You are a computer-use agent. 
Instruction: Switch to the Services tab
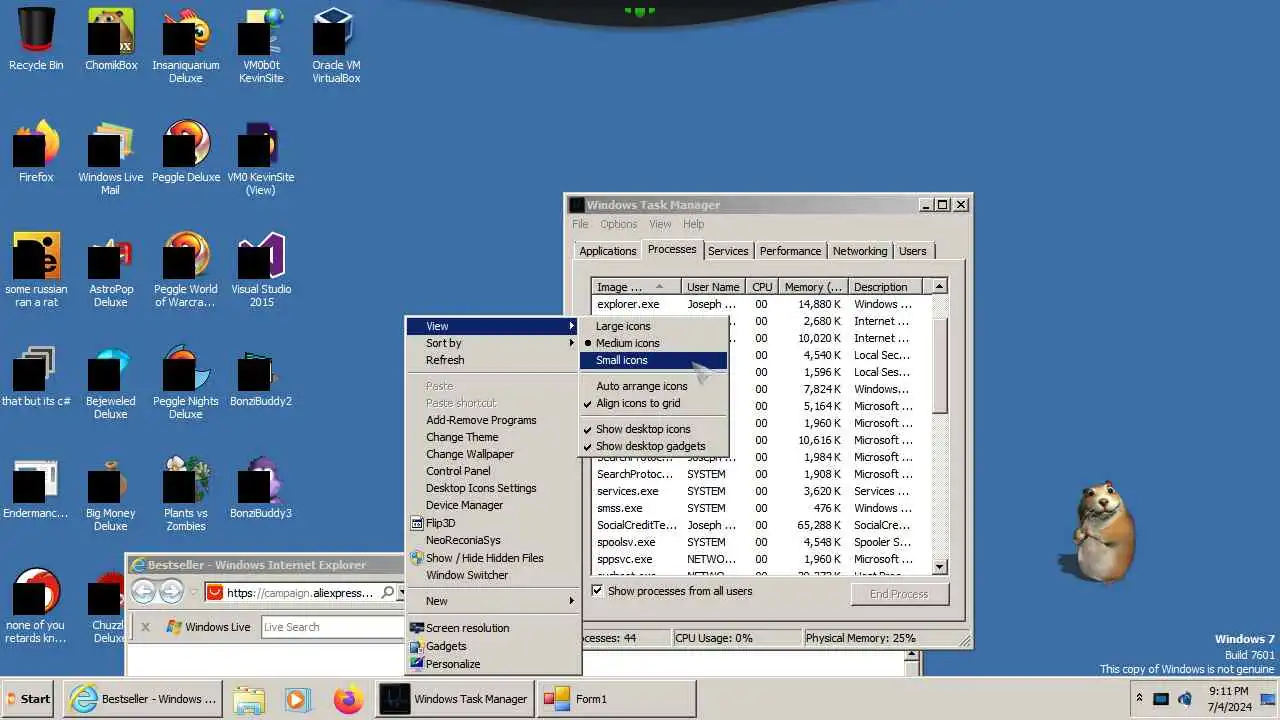[728, 251]
